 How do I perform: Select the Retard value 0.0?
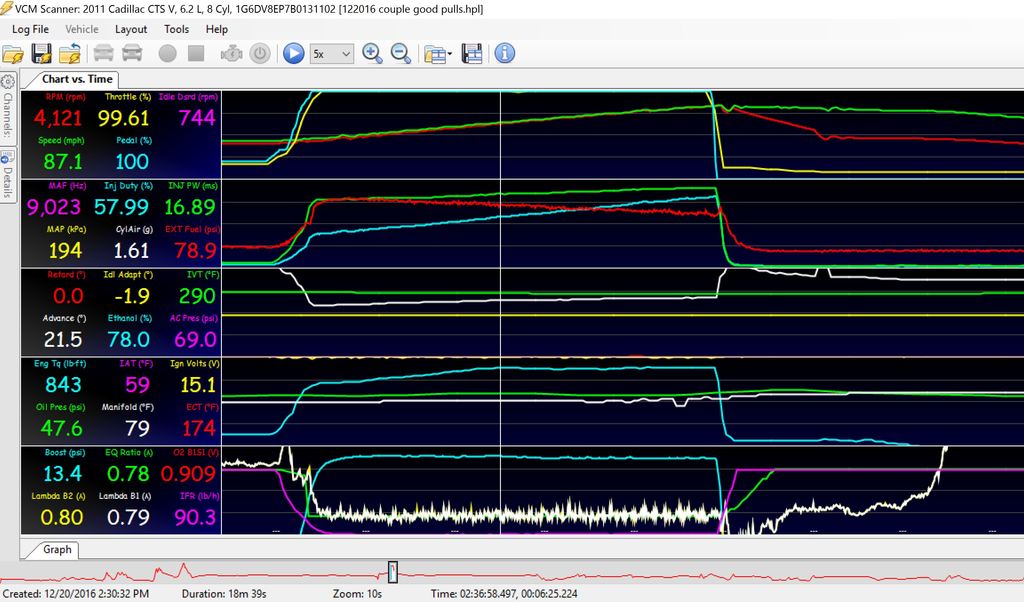(x=68, y=296)
